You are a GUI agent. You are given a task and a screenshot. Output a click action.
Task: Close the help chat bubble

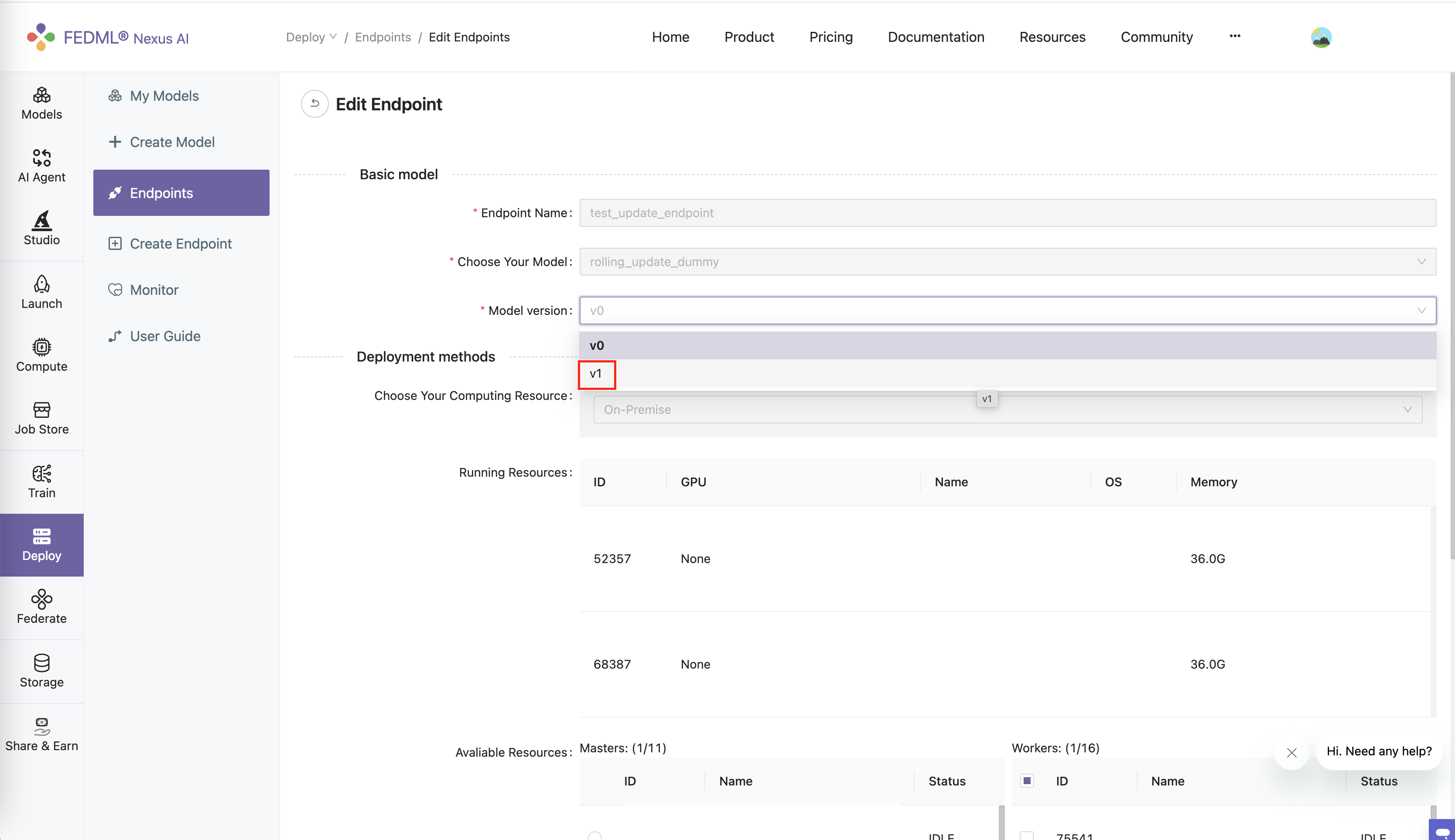(1291, 752)
